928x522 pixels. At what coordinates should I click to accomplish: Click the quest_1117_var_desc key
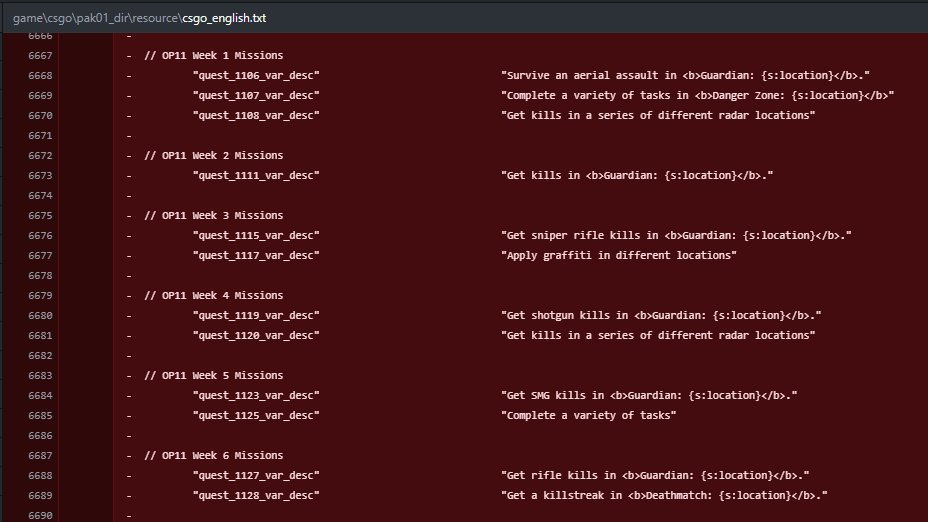256,255
